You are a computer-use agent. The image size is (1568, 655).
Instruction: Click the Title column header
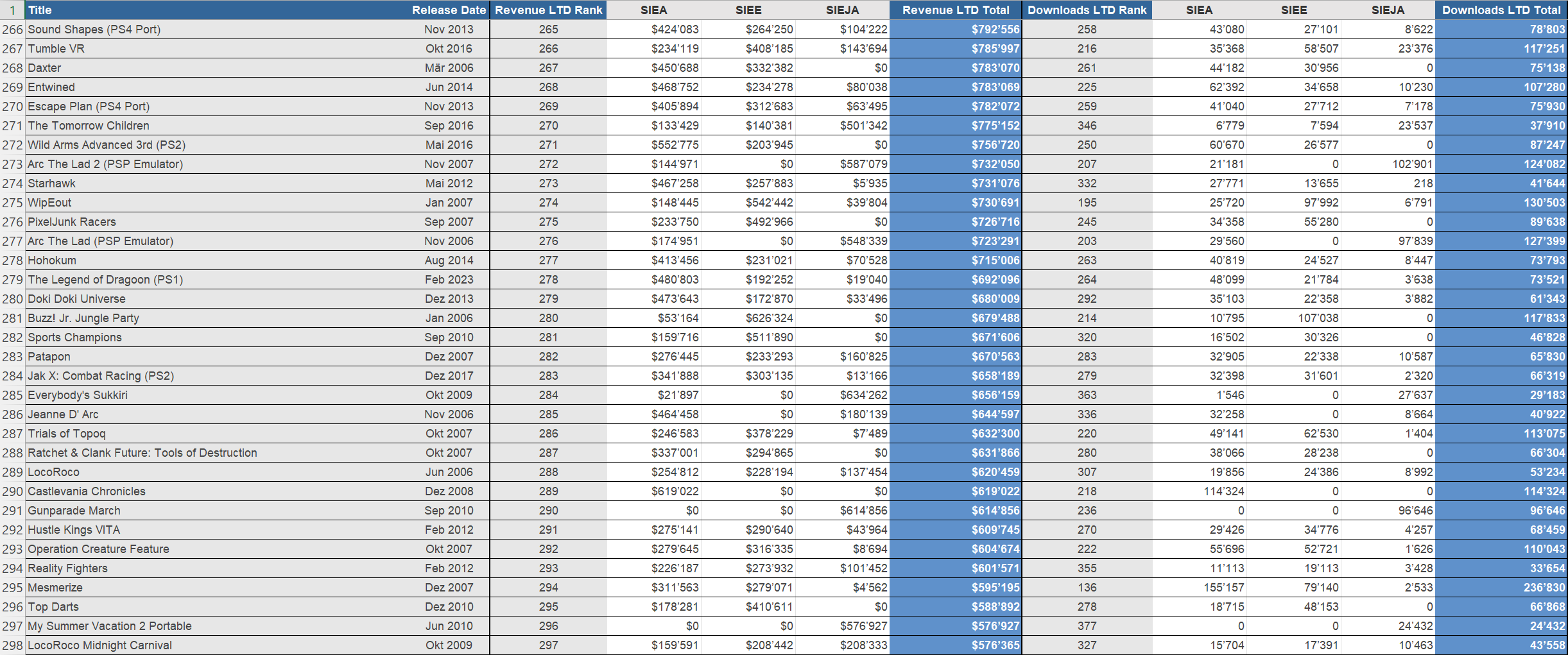(40, 10)
